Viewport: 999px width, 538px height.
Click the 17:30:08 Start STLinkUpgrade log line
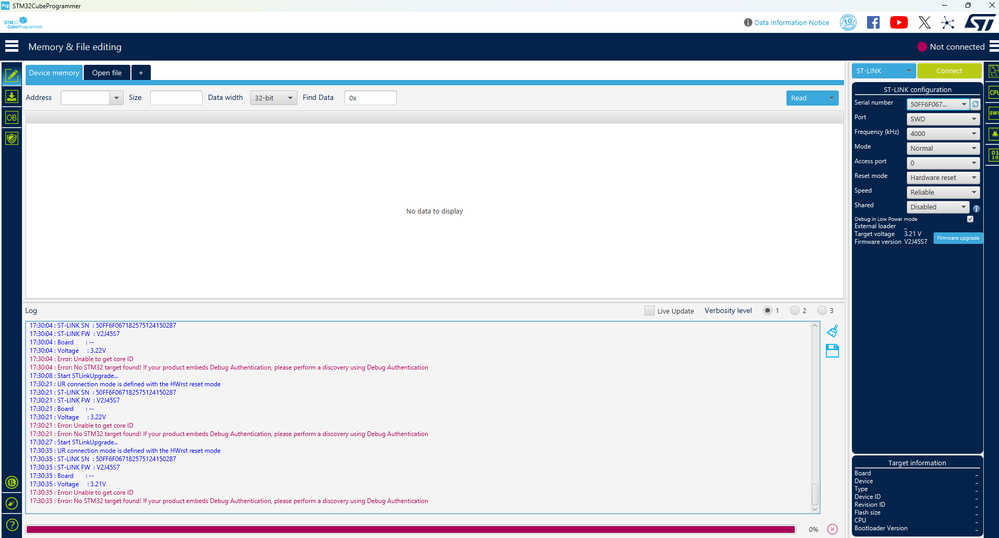click(x=73, y=375)
